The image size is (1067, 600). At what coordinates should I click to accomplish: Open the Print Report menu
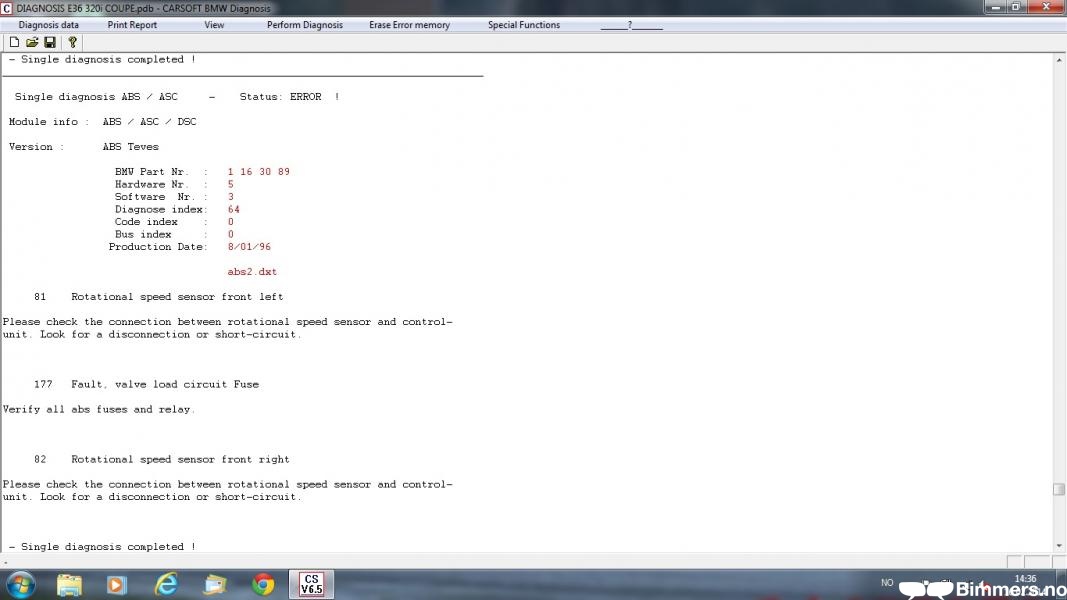[132, 24]
